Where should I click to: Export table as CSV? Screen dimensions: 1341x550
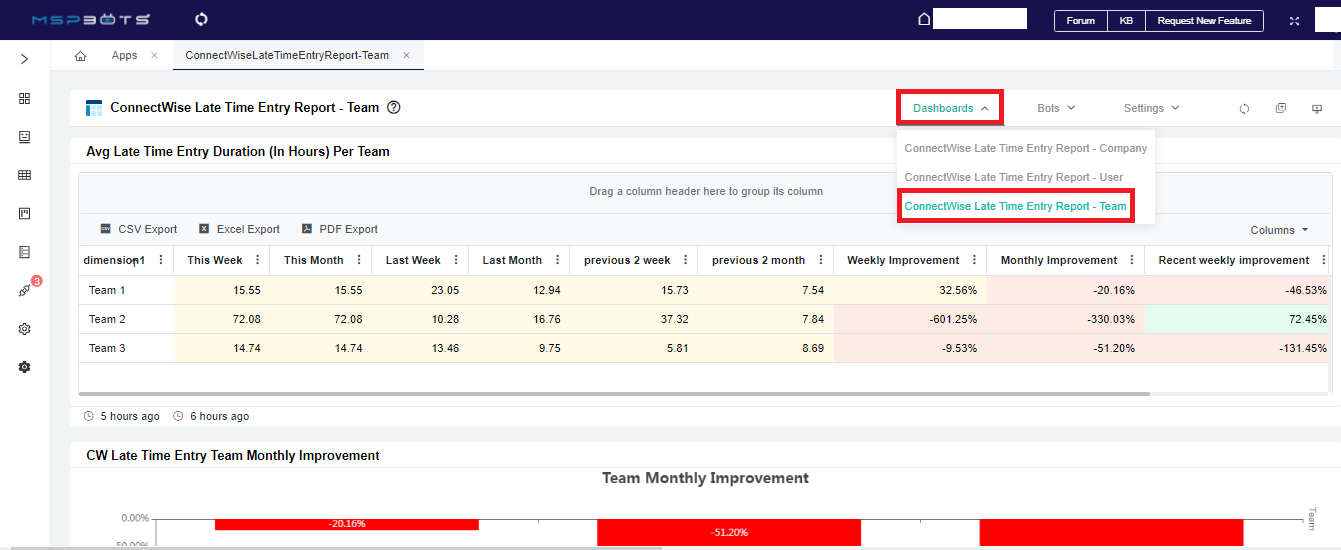pos(138,229)
